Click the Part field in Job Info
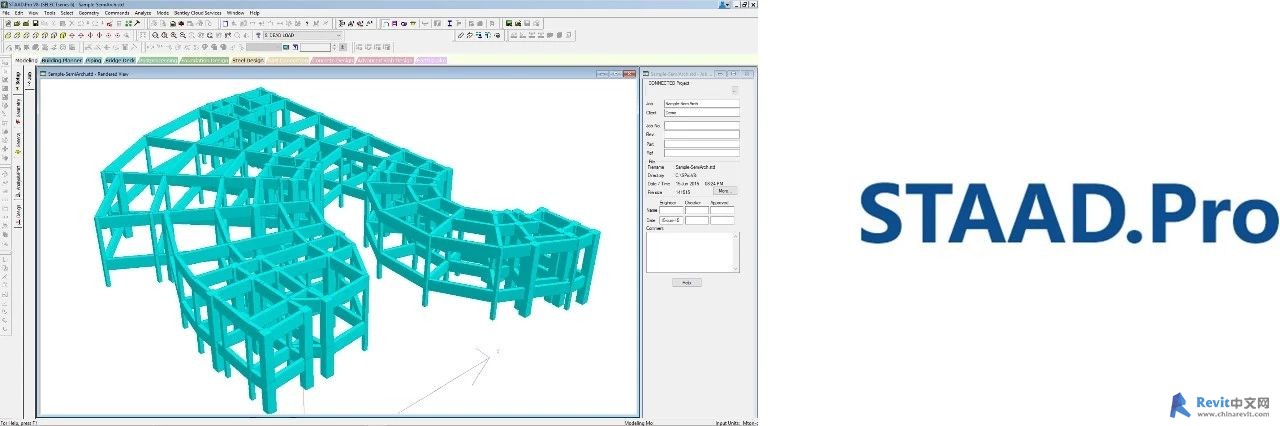 click(x=701, y=144)
